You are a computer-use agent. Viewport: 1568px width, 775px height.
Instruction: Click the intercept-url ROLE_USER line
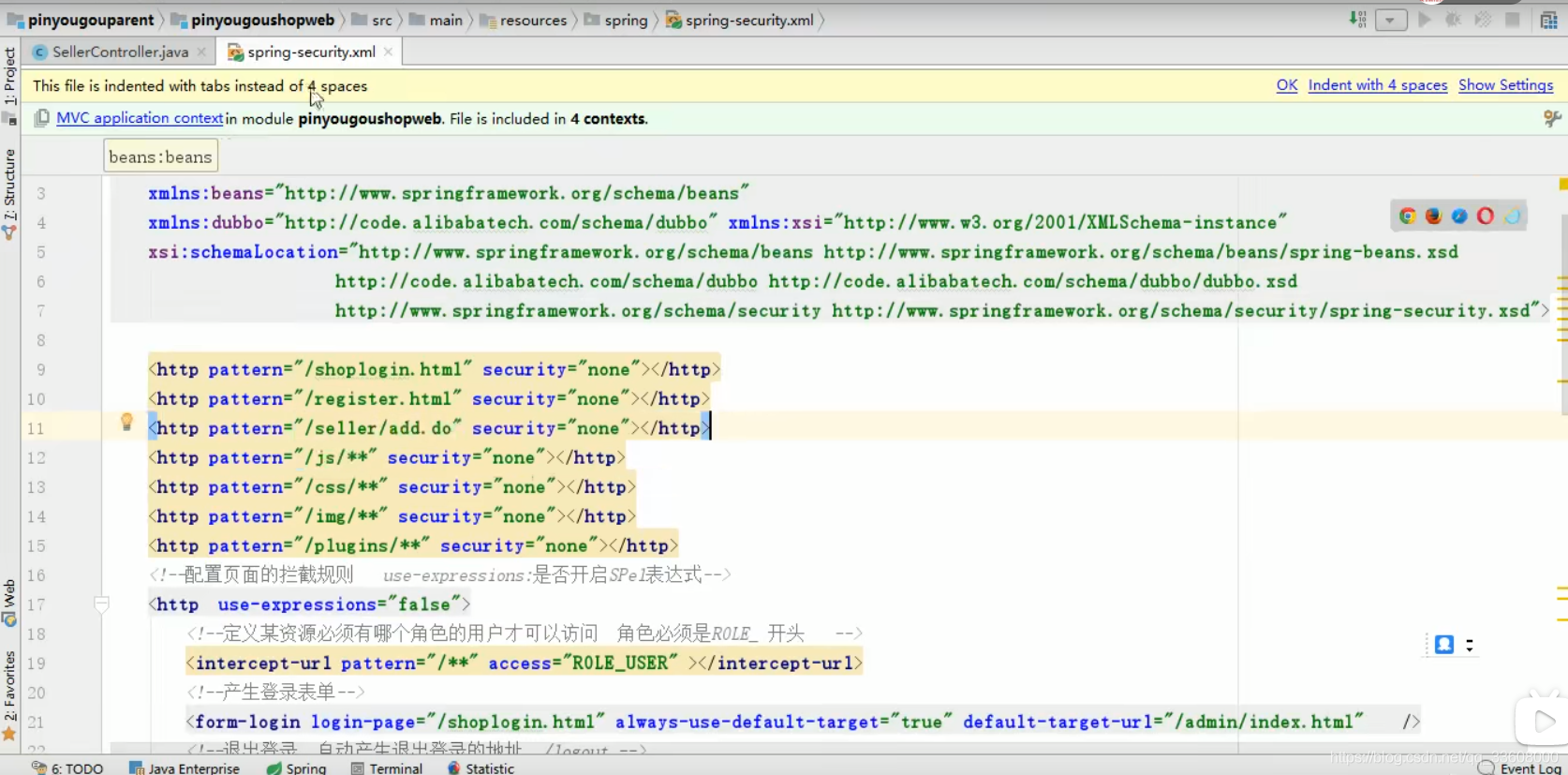click(x=525, y=663)
